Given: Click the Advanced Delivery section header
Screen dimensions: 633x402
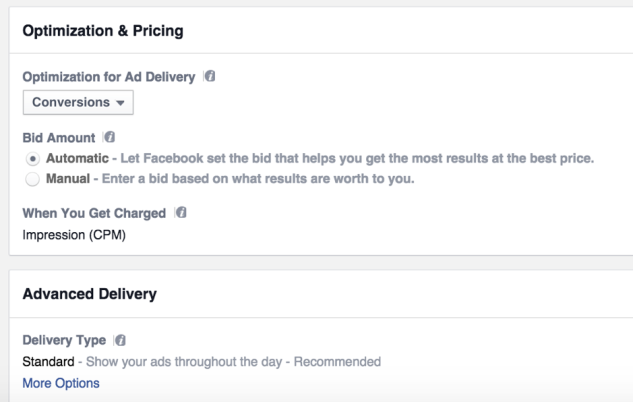Looking at the screenshot, I should coord(90,294).
